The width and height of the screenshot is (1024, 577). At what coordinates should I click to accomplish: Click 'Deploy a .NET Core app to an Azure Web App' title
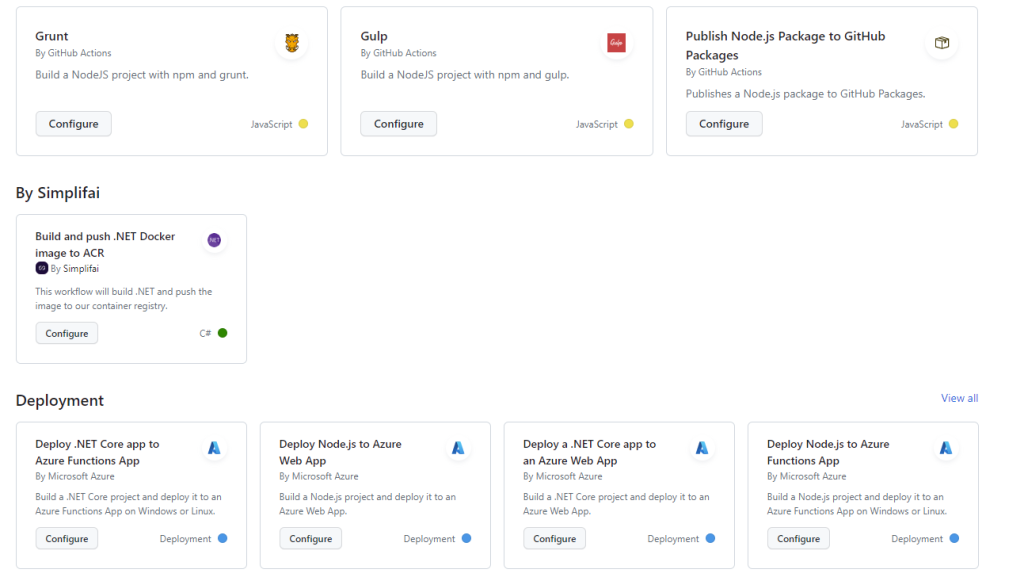pyautogui.click(x=589, y=452)
